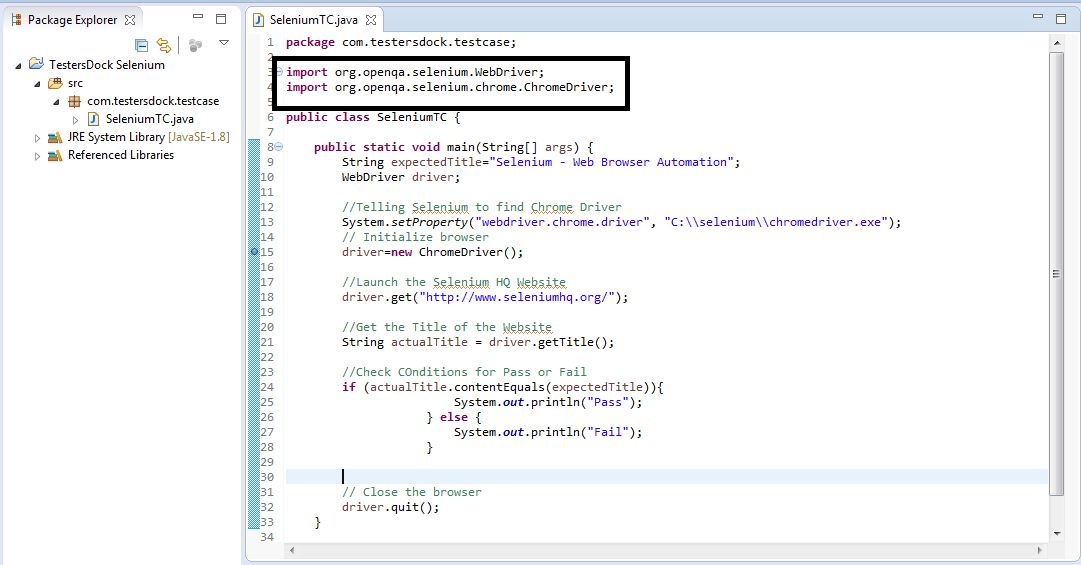The image size is (1081, 565).
Task: Select TestersDock Selenium project icon
Action: point(36,64)
